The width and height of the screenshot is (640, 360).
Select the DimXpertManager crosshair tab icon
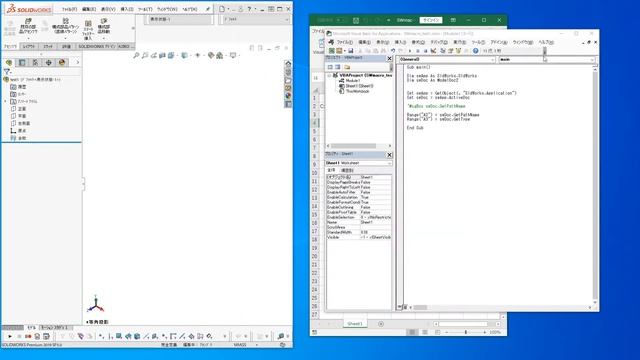point(49,62)
